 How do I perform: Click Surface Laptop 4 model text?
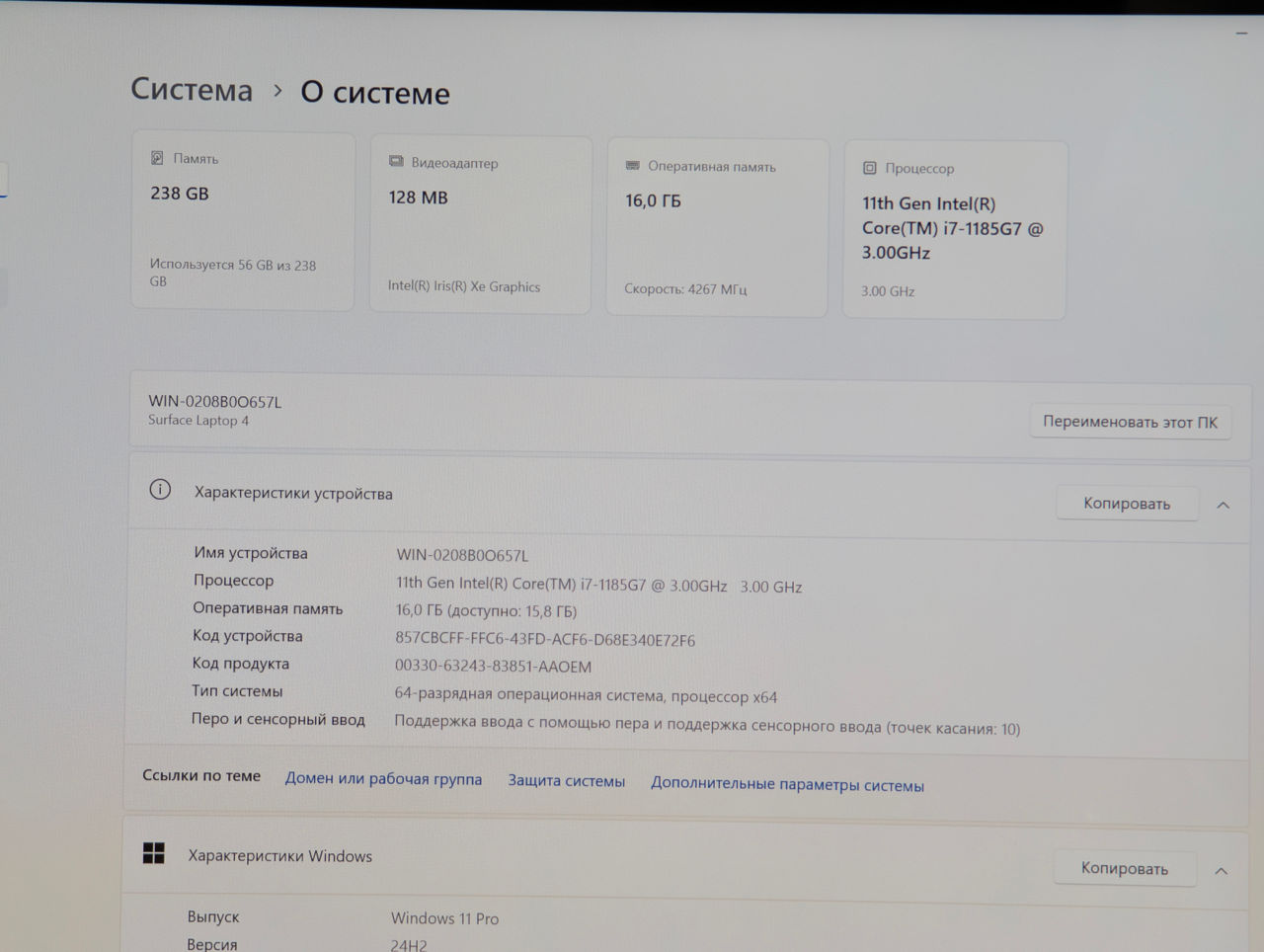[x=198, y=420]
